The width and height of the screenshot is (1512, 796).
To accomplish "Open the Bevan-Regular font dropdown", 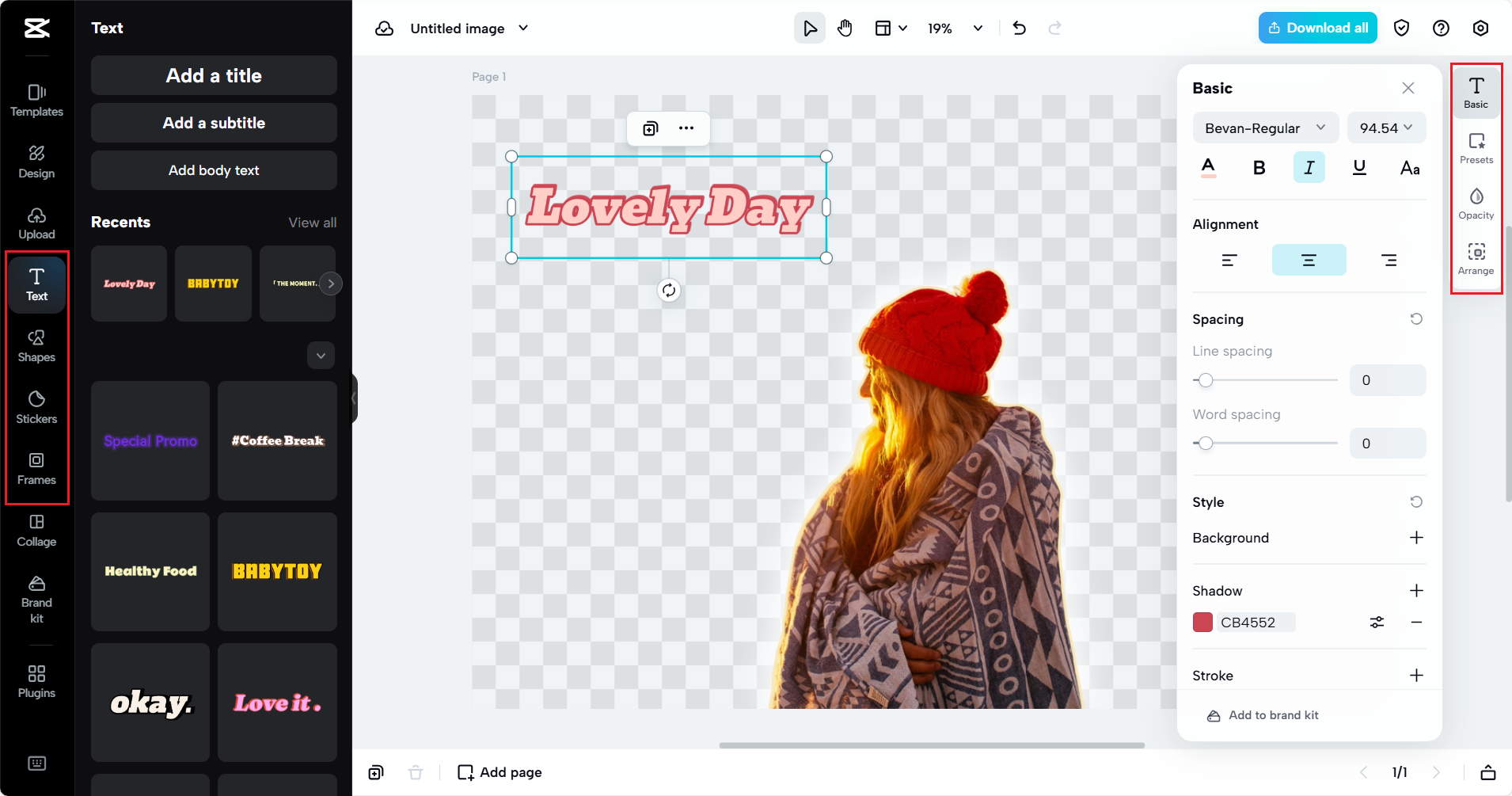I will [1264, 128].
